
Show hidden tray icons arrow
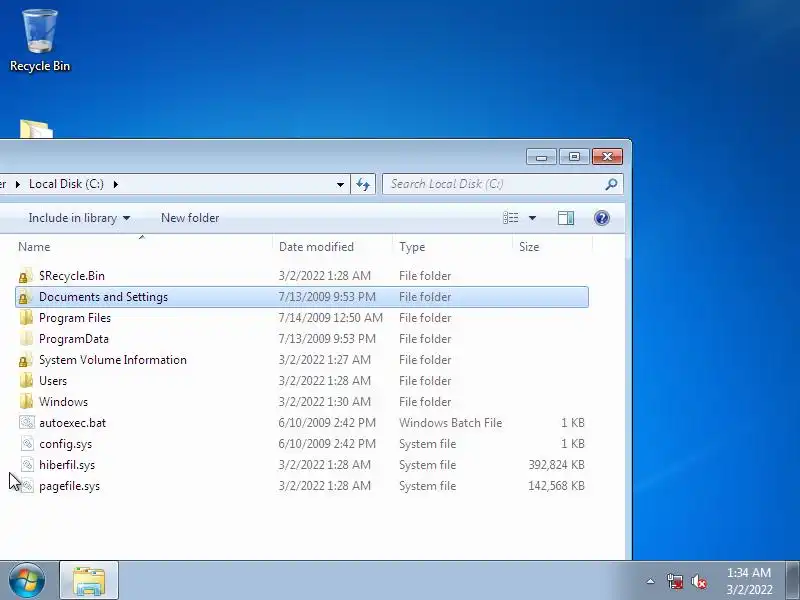(651, 581)
